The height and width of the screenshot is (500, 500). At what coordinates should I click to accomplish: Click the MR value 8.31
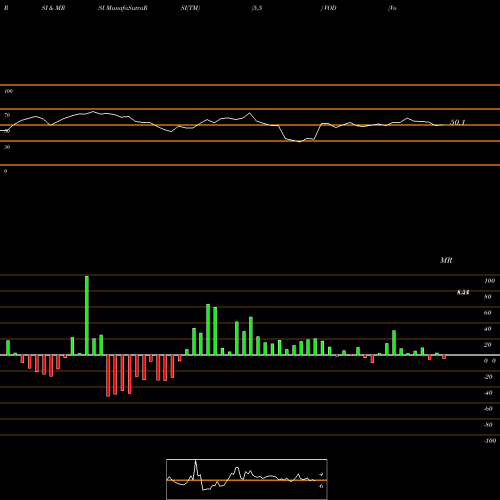(463, 293)
